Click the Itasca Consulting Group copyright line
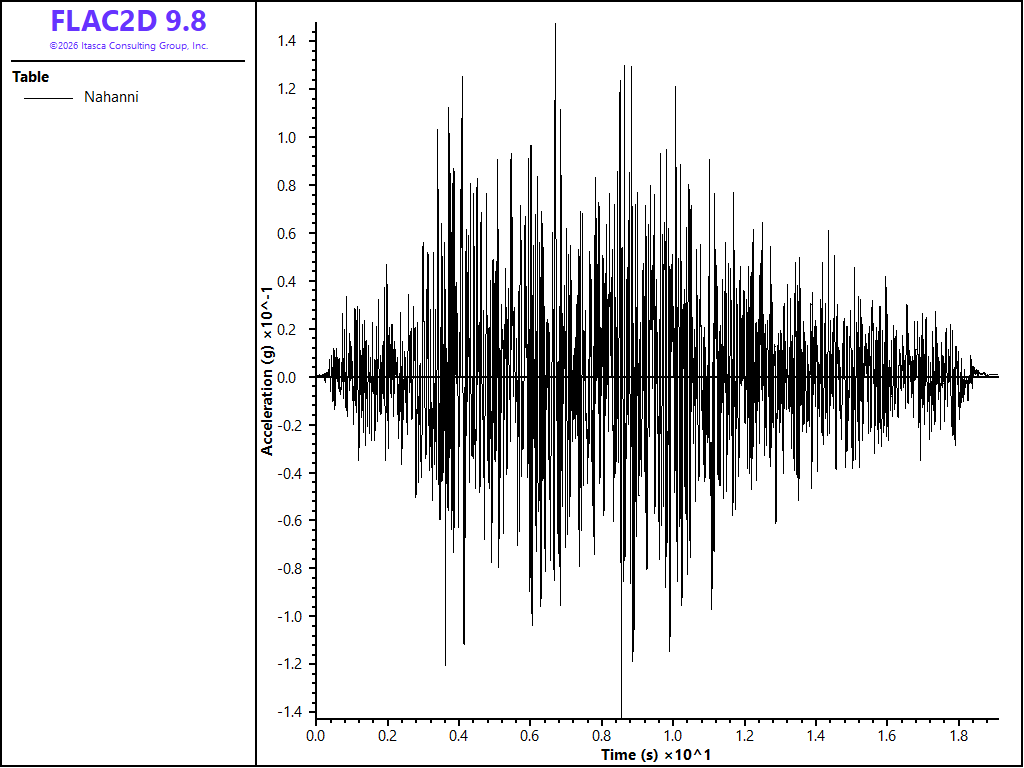The height and width of the screenshot is (768, 1024). click(x=129, y=46)
